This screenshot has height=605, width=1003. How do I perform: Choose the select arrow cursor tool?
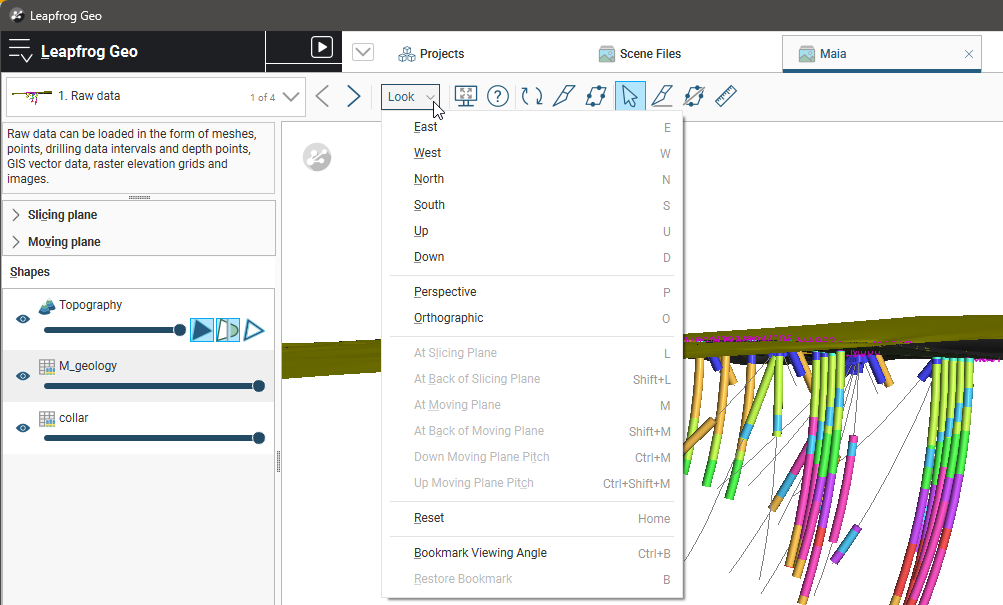(x=629, y=96)
